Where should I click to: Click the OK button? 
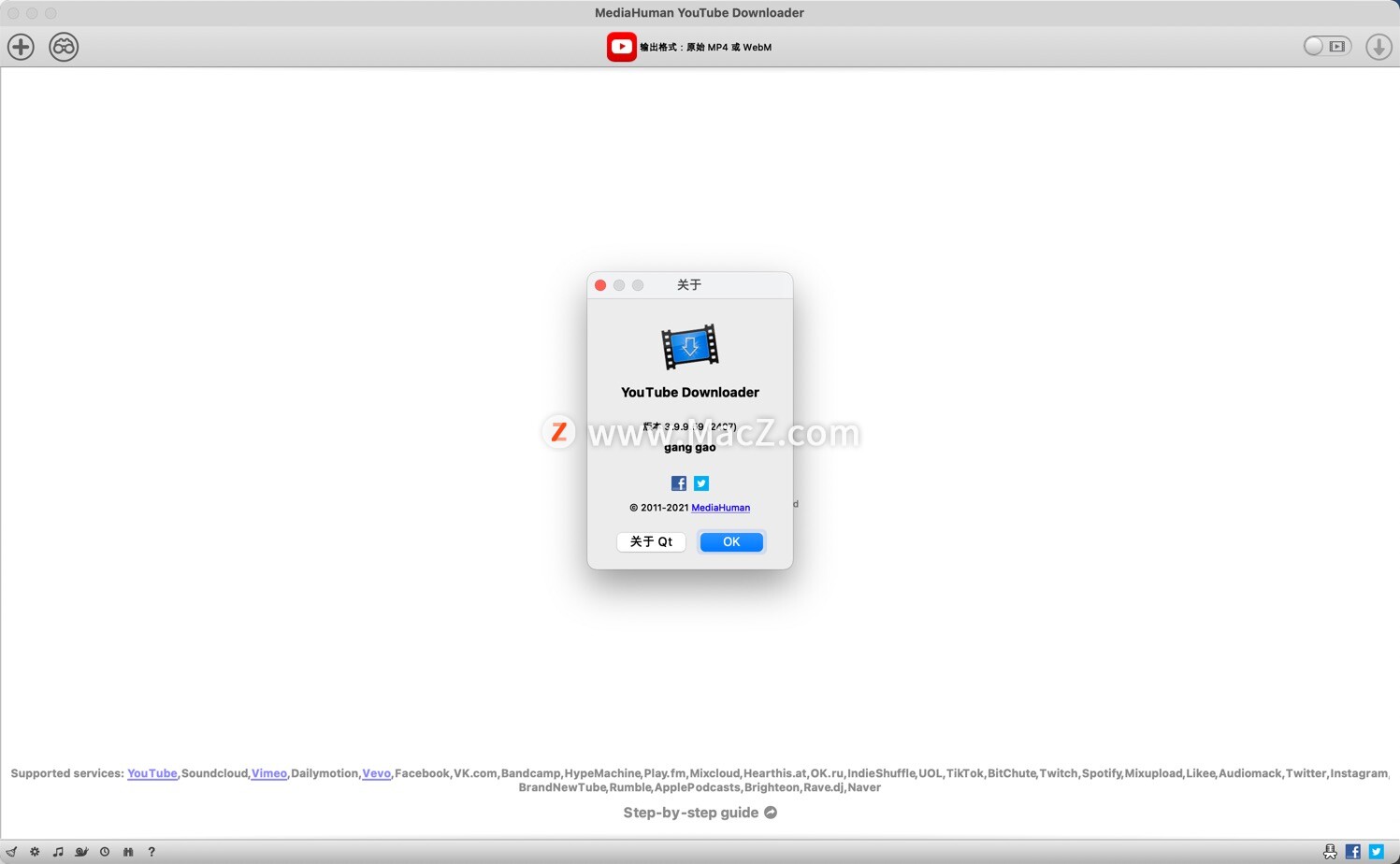click(731, 542)
